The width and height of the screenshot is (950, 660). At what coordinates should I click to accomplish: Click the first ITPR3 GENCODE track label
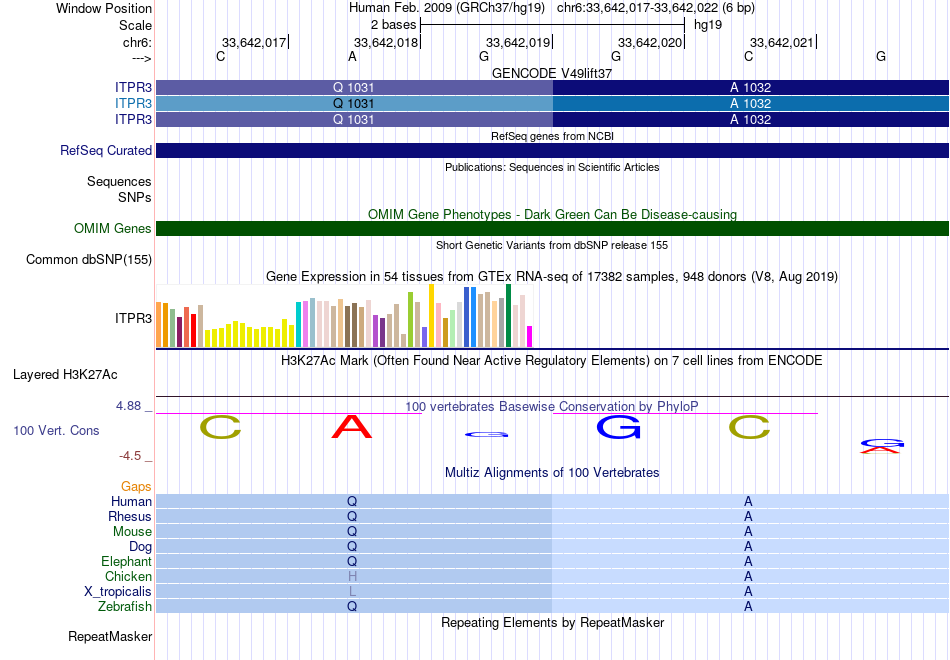click(133, 87)
